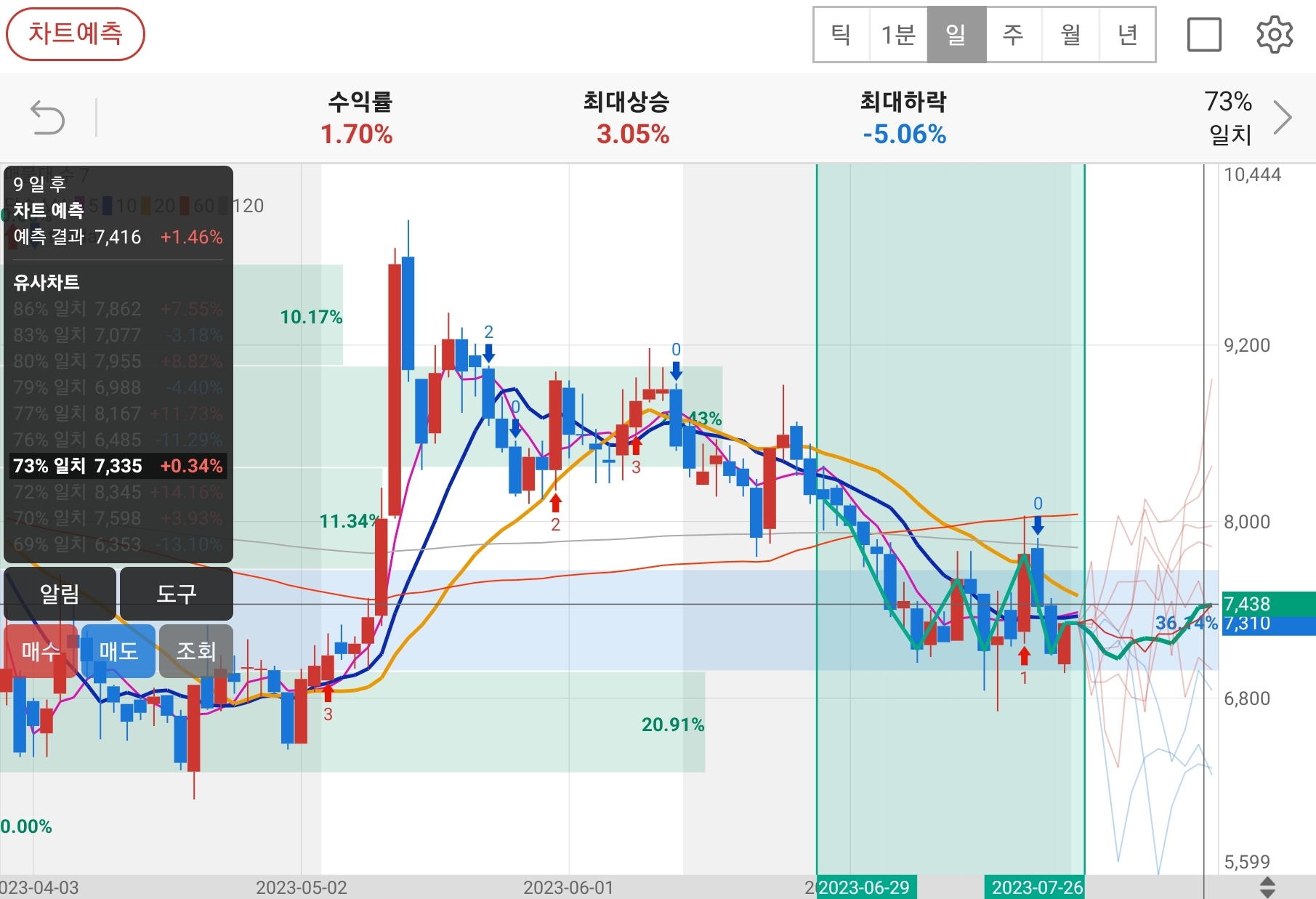Select the 73% 일치 7,335 similar chart row
The image size is (1316, 899).
118,466
